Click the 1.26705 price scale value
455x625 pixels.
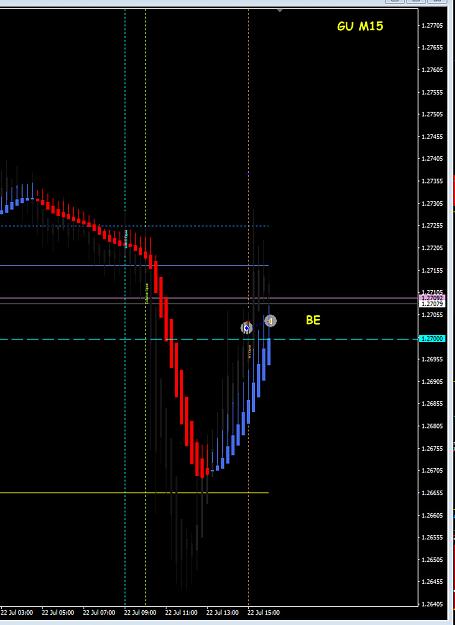coord(432,470)
